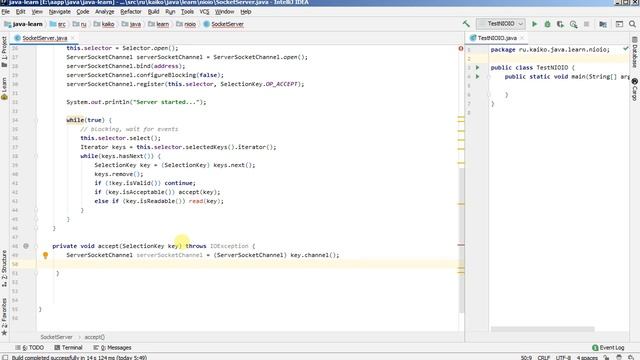Click the Run Anything window icon

[619, 24]
